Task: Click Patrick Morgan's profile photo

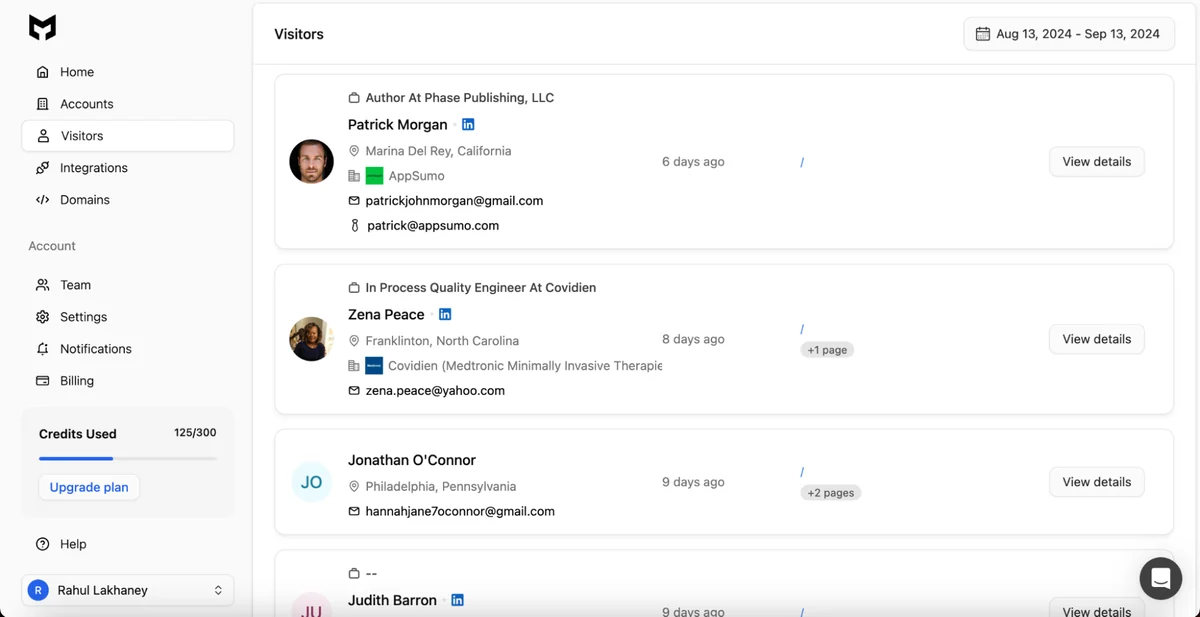Action: pos(311,161)
